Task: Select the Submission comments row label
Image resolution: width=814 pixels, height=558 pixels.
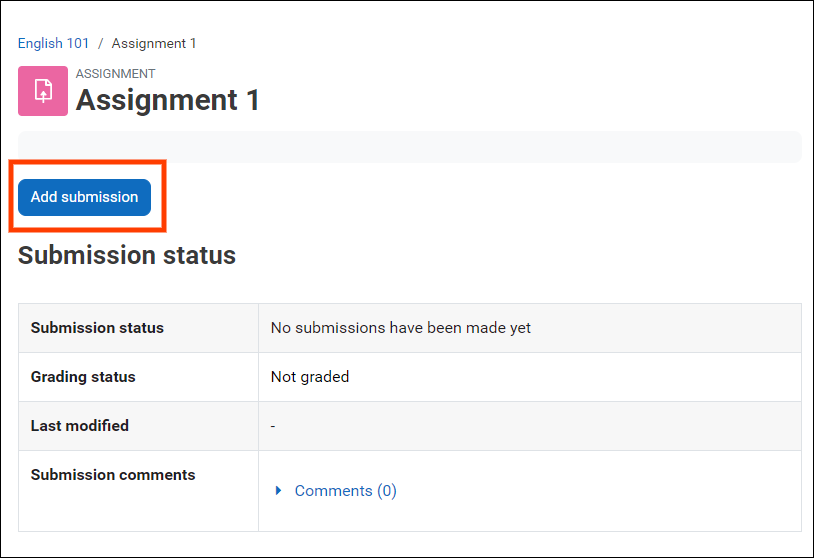Action: (113, 475)
